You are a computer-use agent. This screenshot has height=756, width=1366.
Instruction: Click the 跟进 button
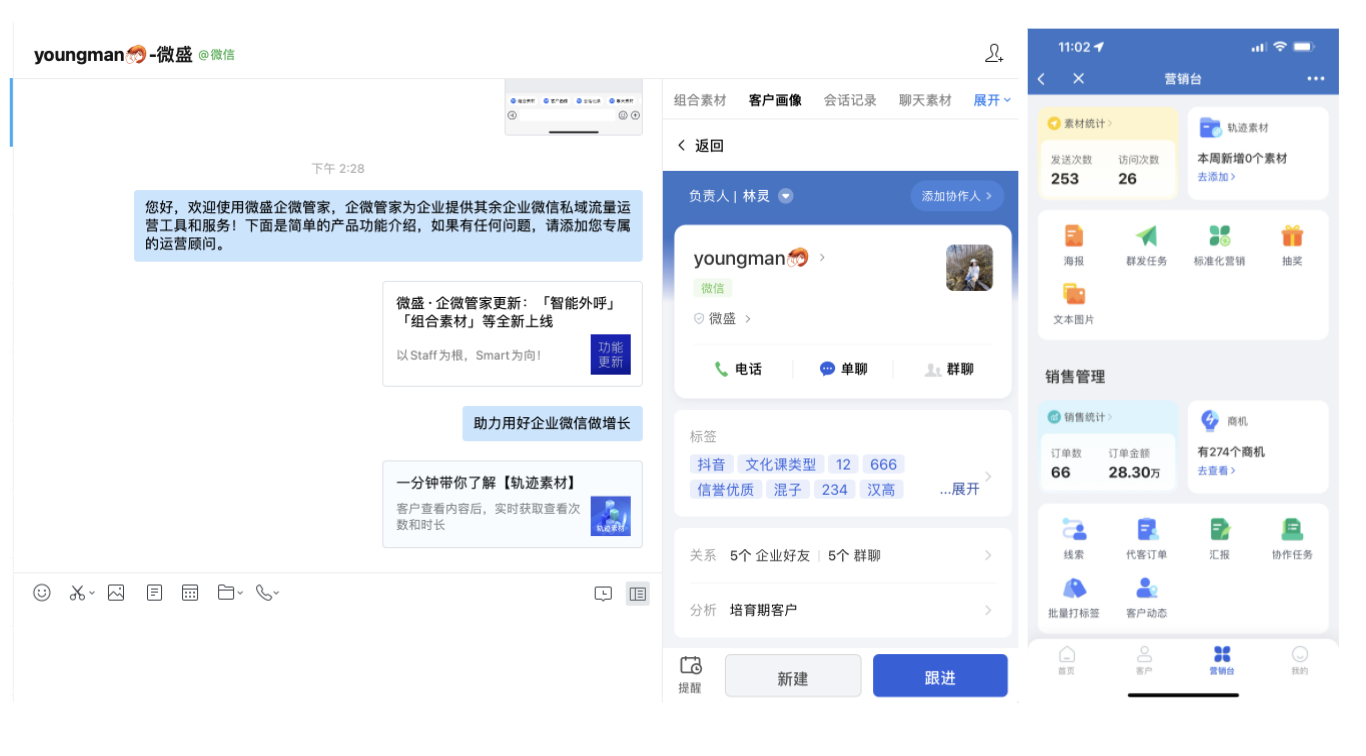pos(940,676)
